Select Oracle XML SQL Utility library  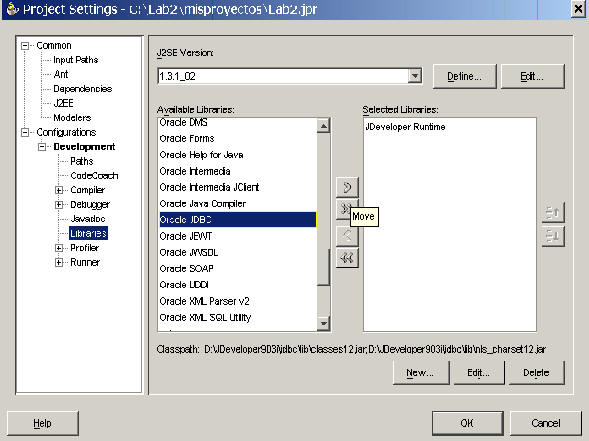point(237,317)
